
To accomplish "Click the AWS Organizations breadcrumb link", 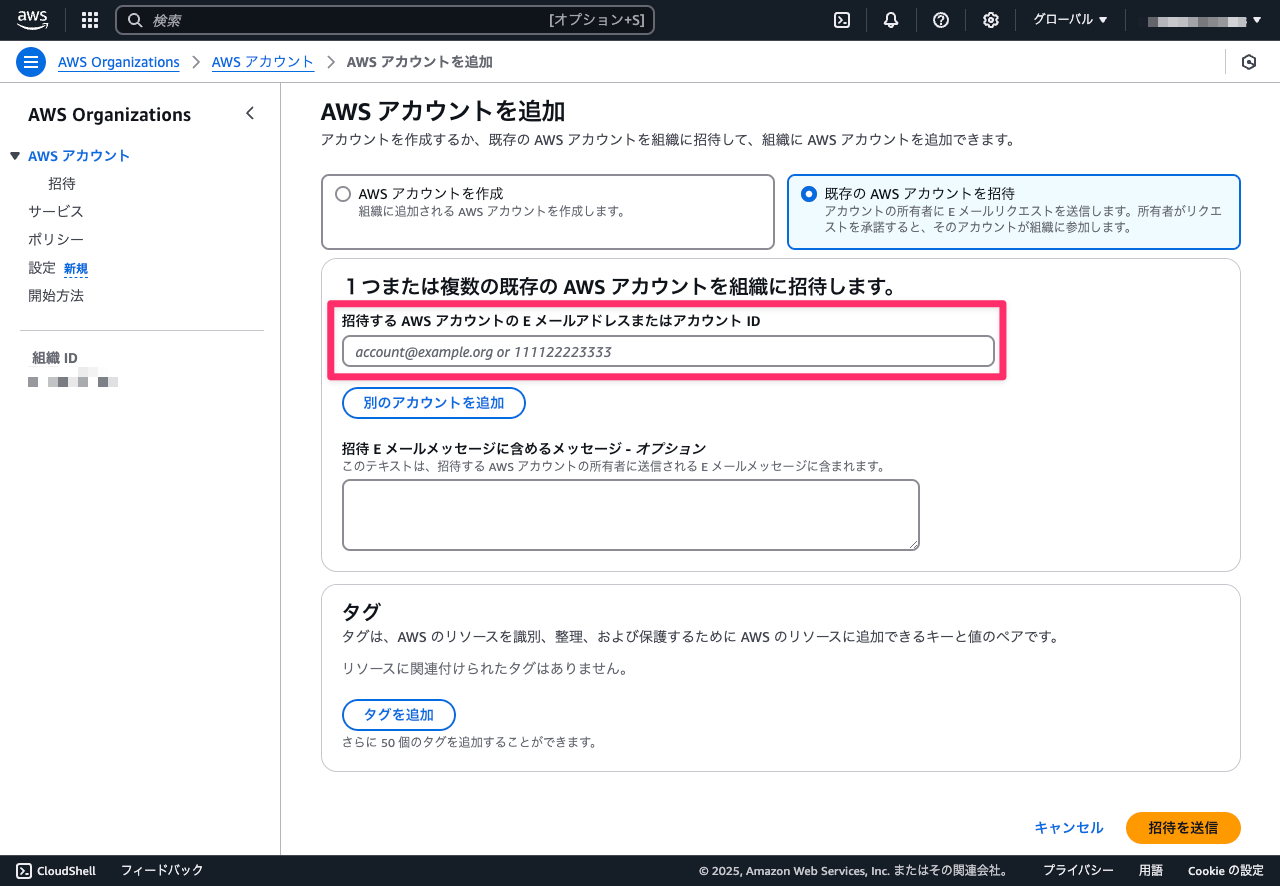I will [119, 62].
